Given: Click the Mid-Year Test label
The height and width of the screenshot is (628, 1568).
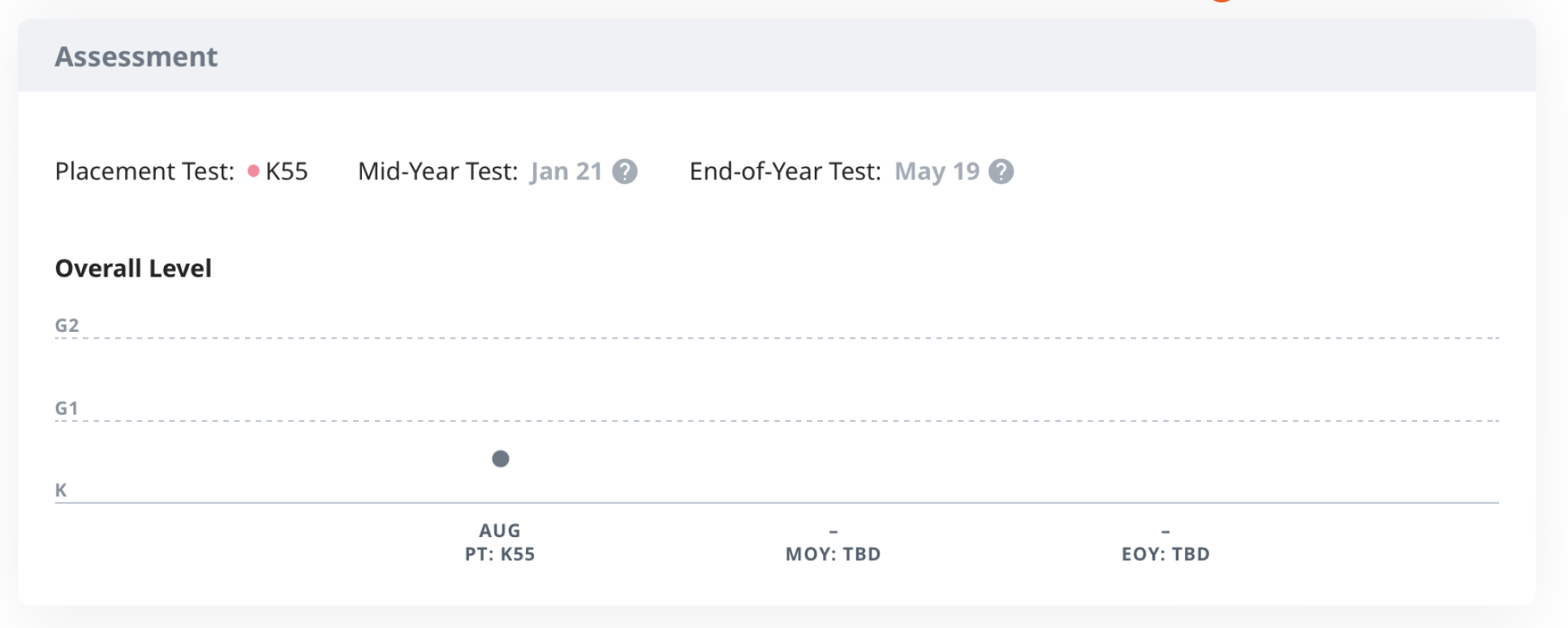Looking at the screenshot, I should [437, 171].
